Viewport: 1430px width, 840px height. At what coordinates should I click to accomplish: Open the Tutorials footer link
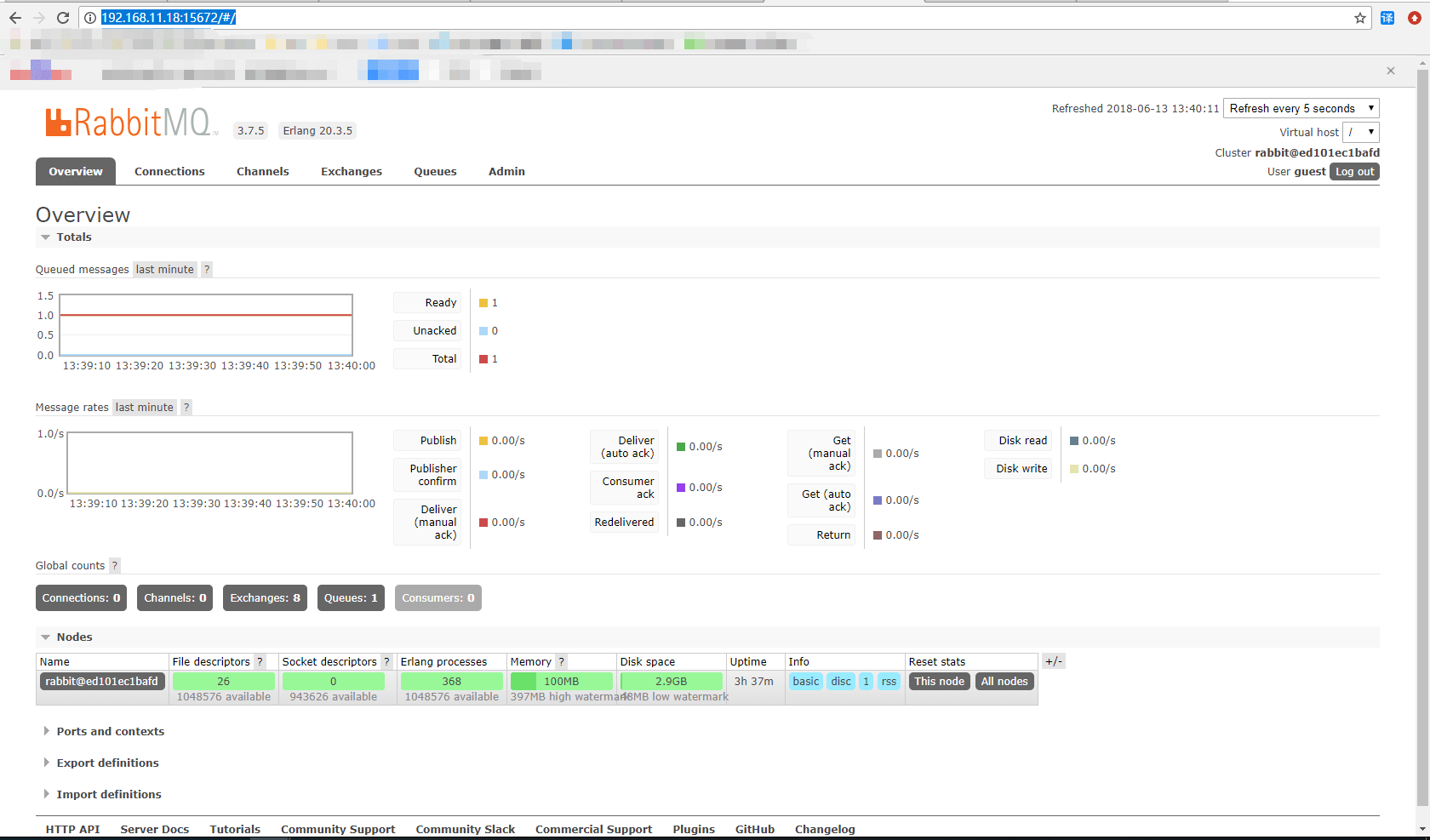235,830
